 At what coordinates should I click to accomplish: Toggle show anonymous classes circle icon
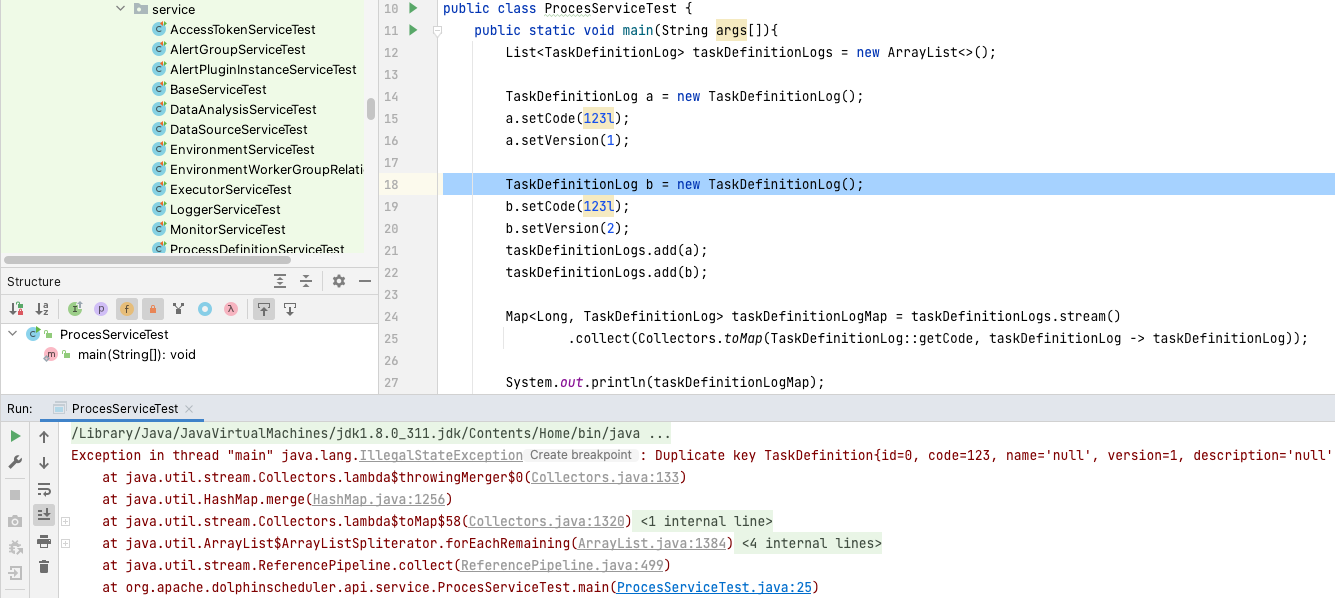point(205,309)
